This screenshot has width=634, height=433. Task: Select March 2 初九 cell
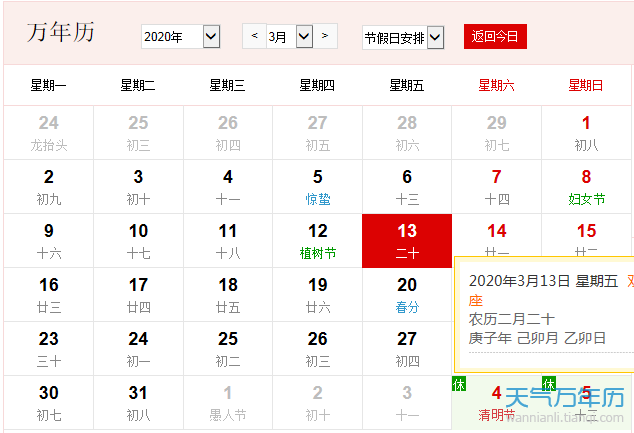click(x=49, y=187)
